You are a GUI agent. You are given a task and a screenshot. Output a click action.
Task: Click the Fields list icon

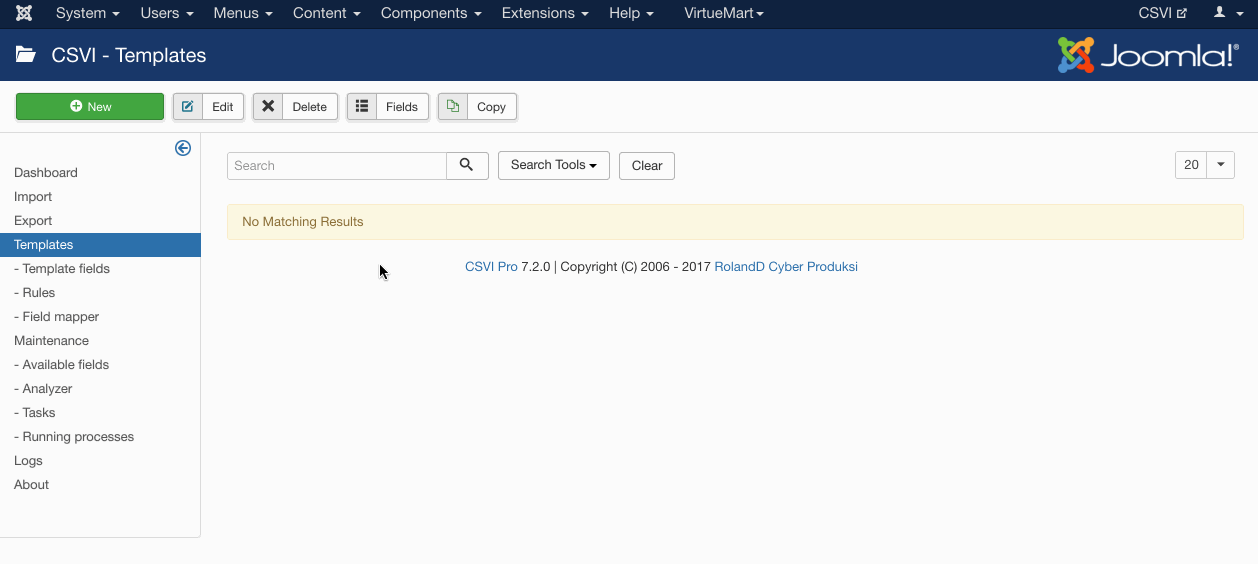tap(362, 107)
